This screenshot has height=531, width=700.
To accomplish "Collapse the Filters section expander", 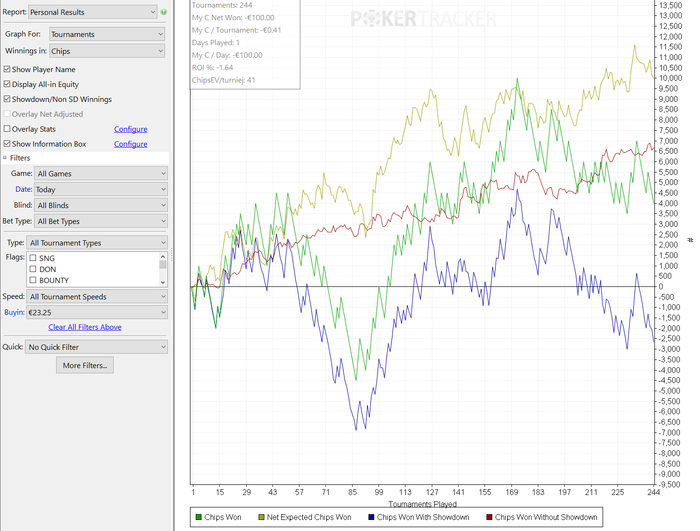I will click(5, 158).
